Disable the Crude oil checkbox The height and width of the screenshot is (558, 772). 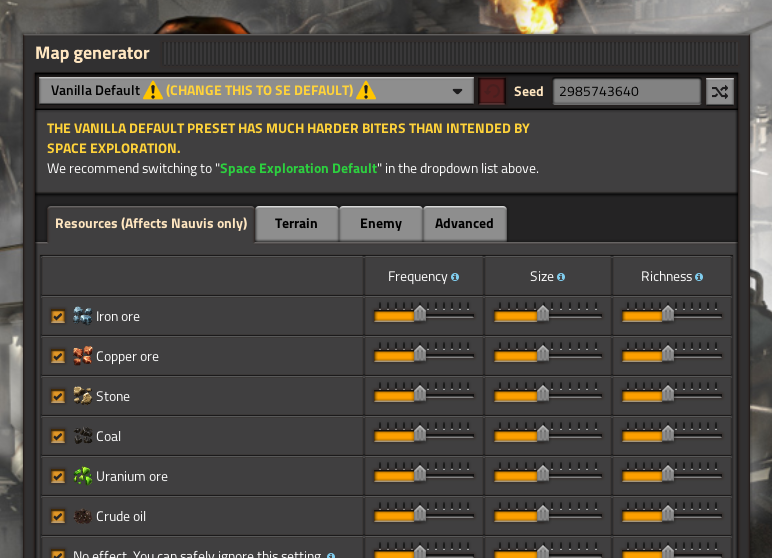(58, 516)
